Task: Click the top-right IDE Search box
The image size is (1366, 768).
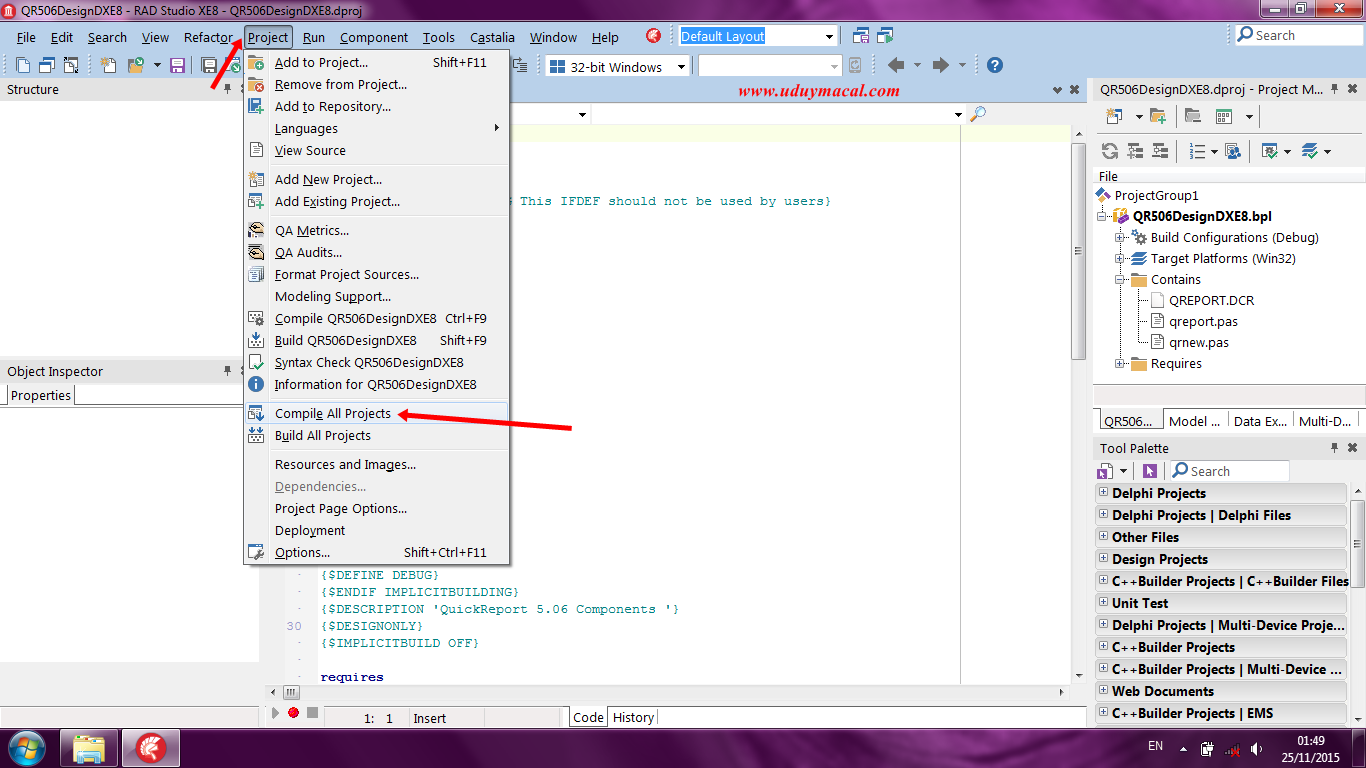Action: (x=1299, y=35)
